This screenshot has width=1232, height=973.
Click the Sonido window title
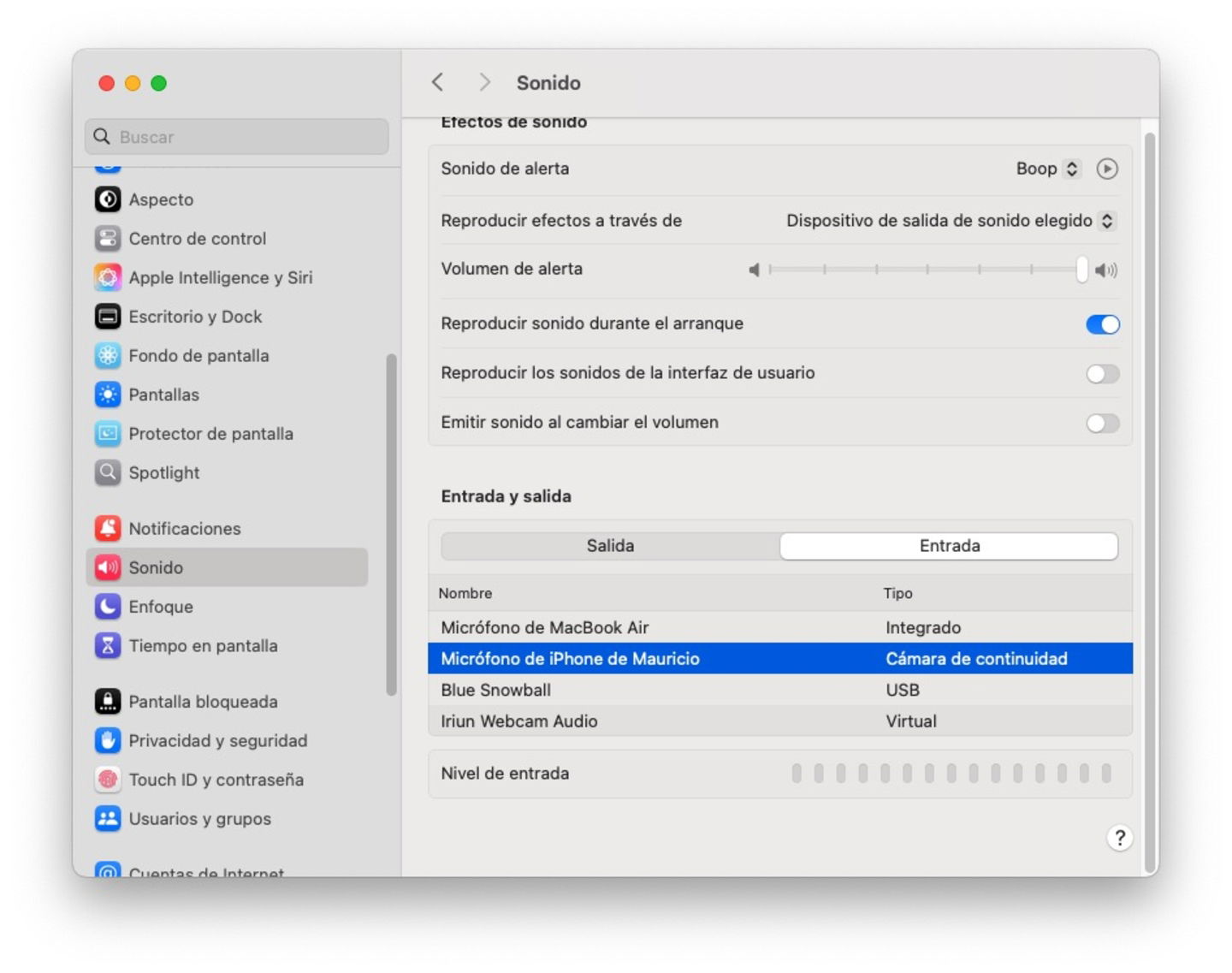click(548, 83)
